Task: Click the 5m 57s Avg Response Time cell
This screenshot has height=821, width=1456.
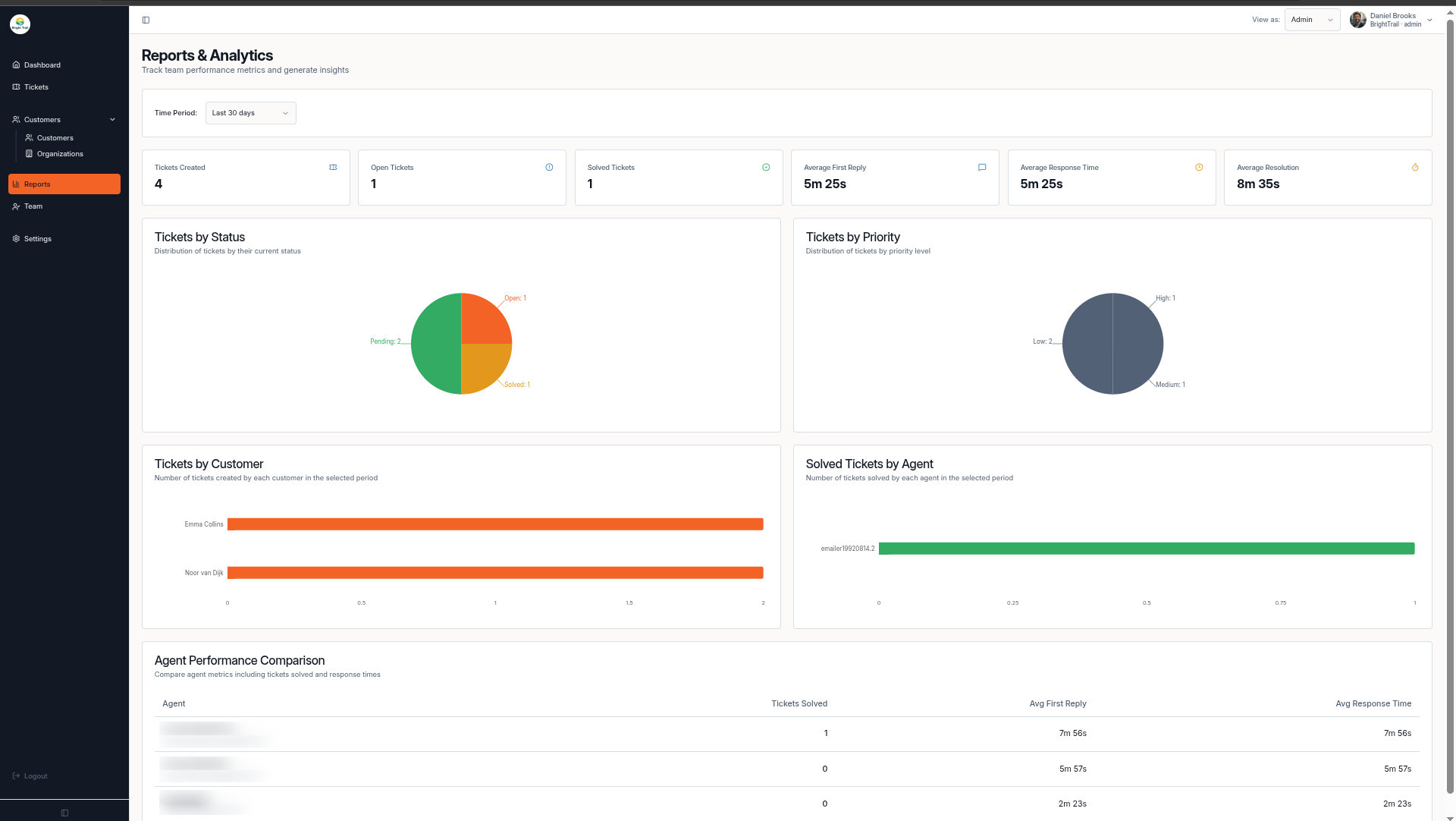Action: pos(1398,769)
